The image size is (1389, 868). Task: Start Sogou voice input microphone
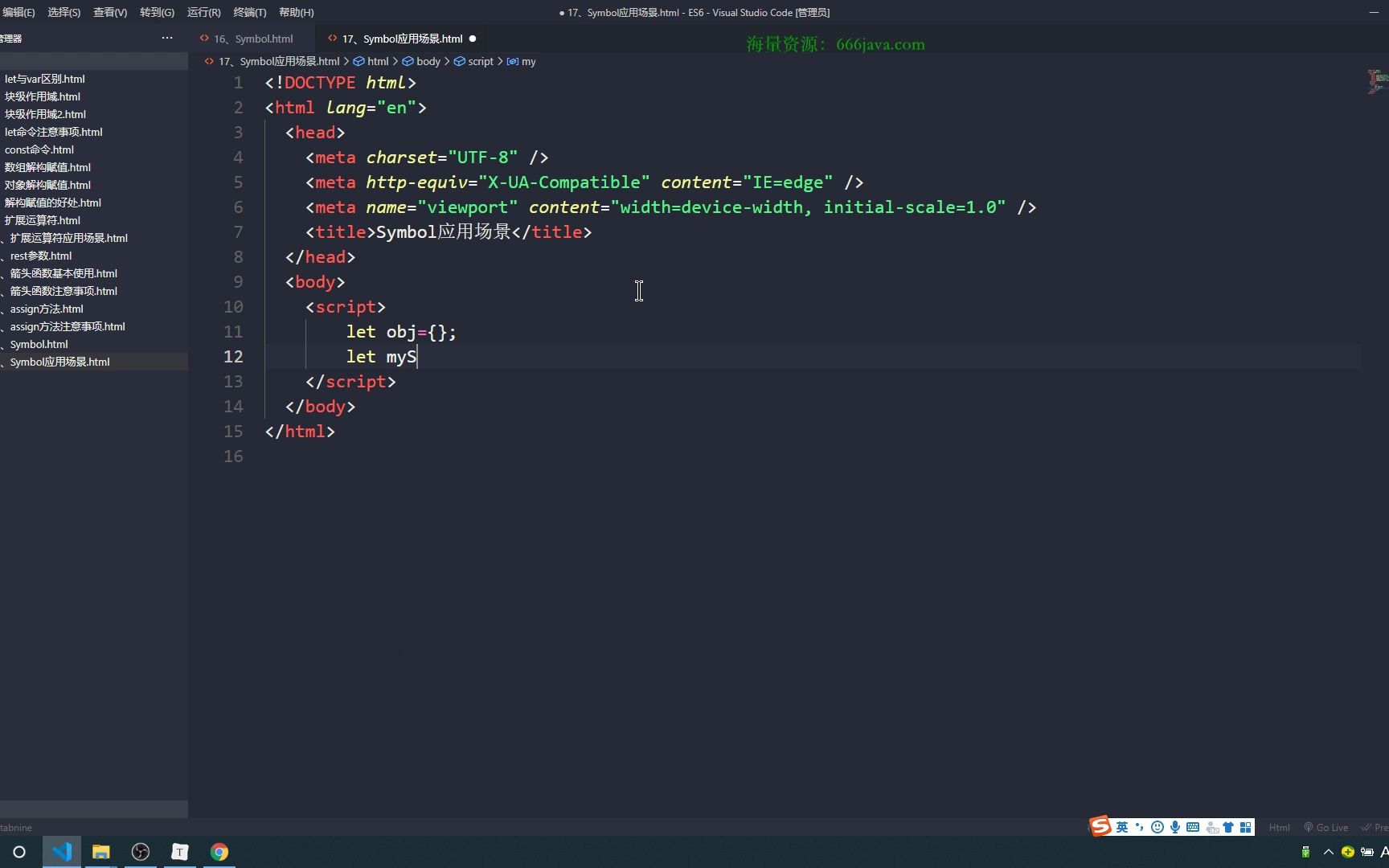[1175, 827]
